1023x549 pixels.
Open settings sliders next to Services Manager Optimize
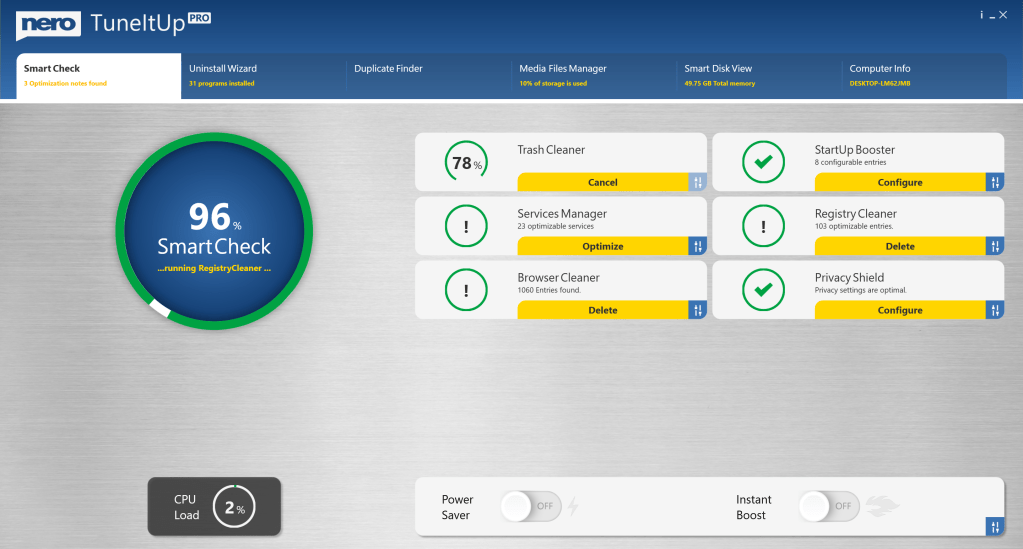pos(698,246)
